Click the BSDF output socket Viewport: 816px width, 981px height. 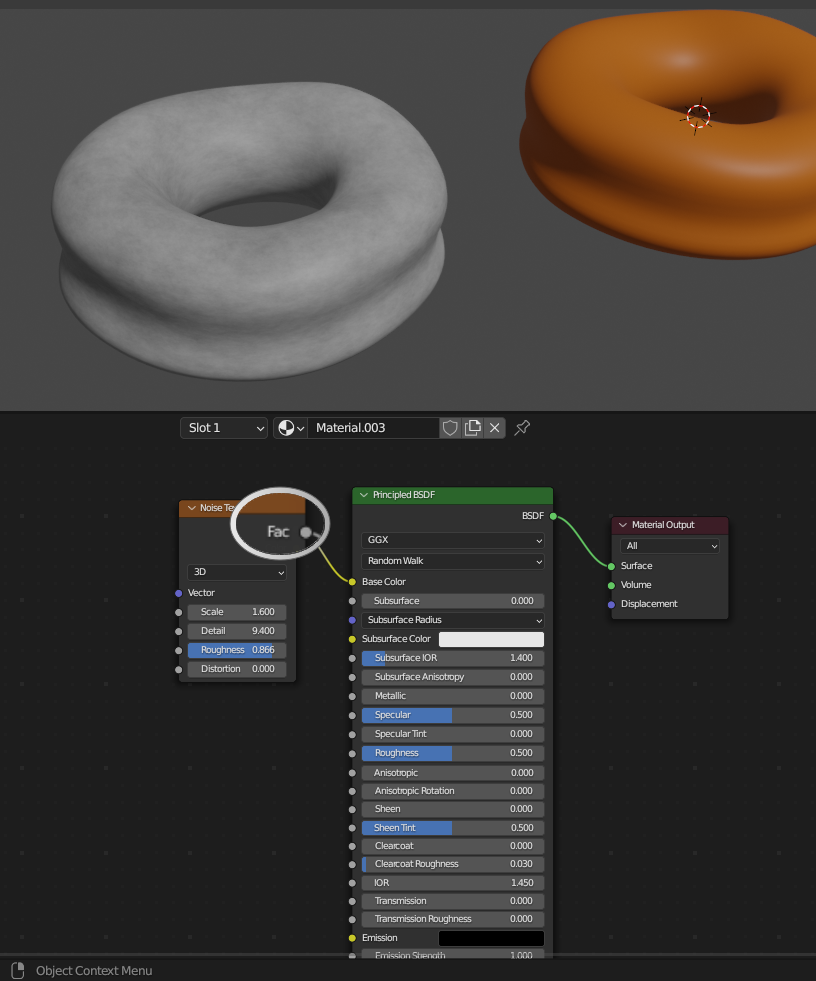pyautogui.click(x=553, y=516)
